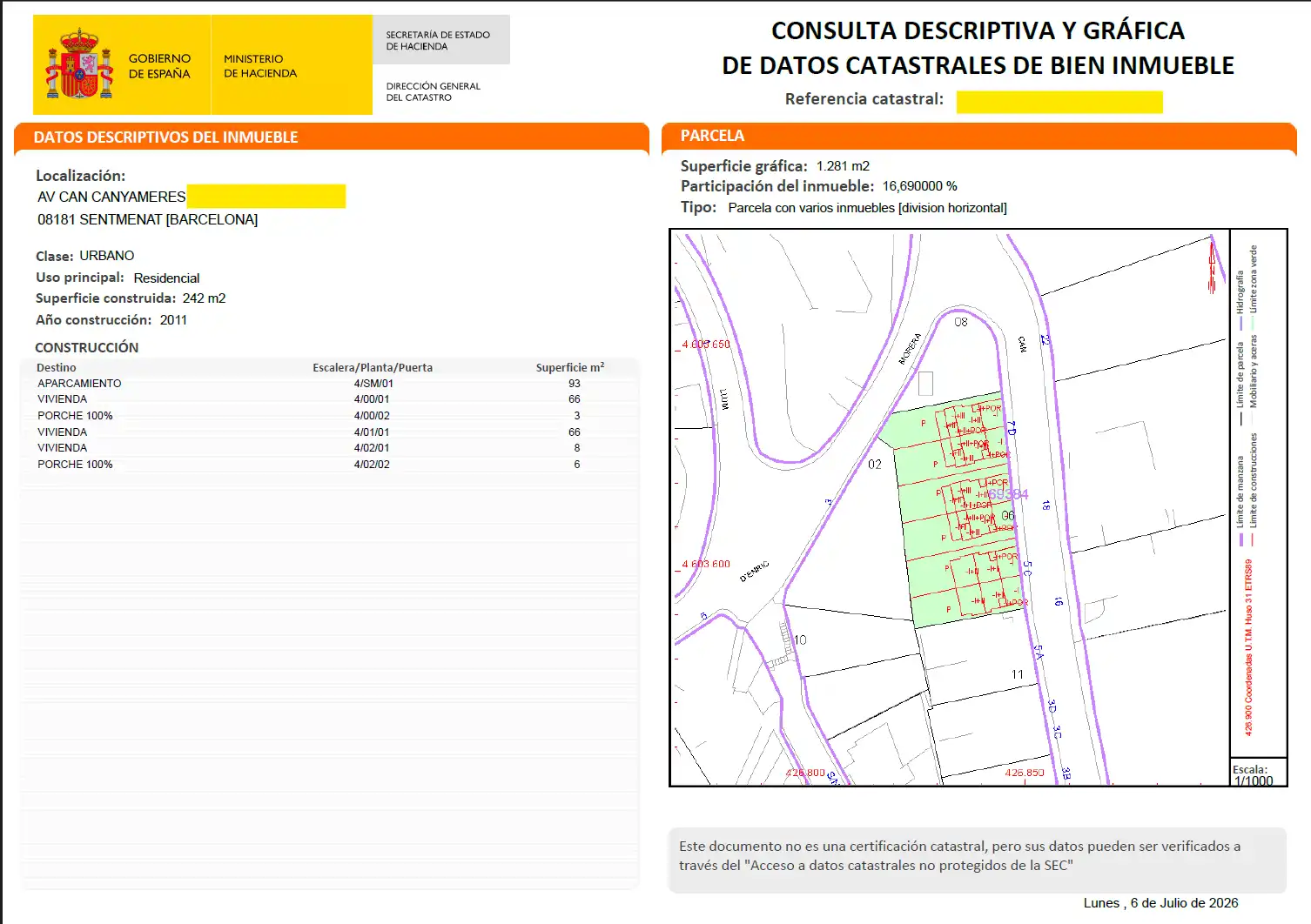Image resolution: width=1311 pixels, height=924 pixels.
Task: Click the red north arrow on the map
Action: pyautogui.click(x=1211, y=265)
